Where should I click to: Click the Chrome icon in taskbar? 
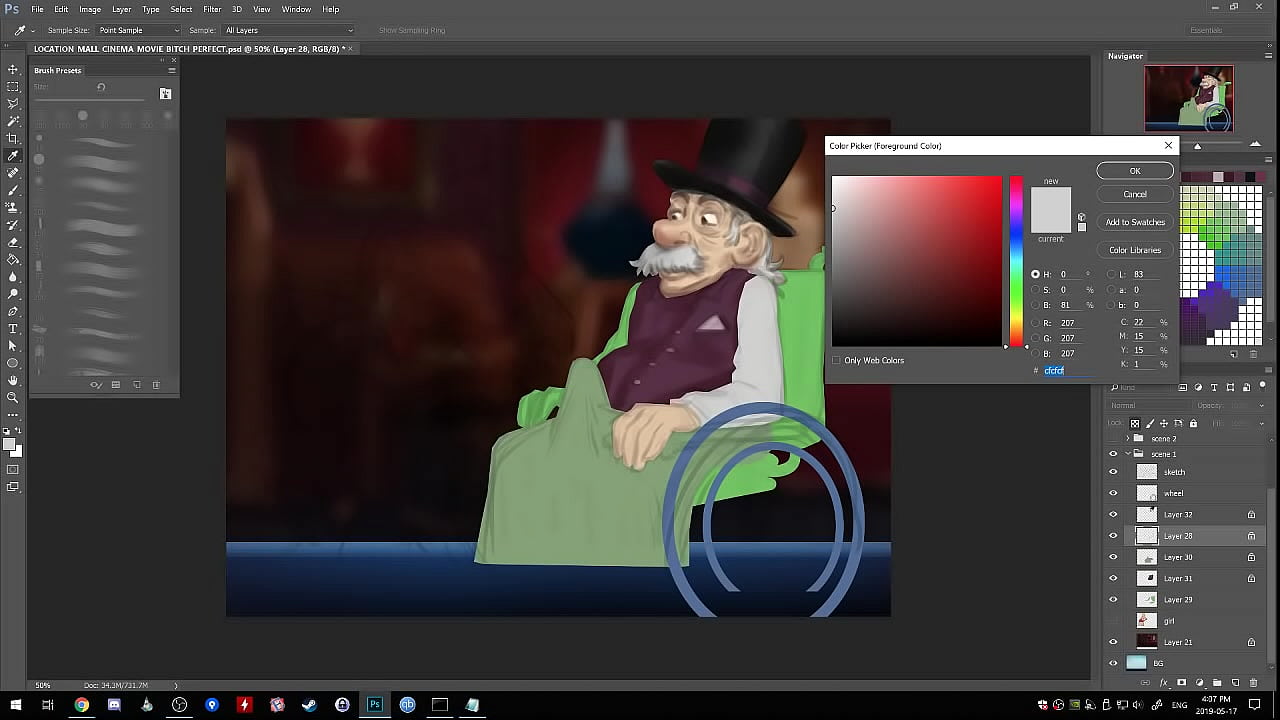(82, 705)
